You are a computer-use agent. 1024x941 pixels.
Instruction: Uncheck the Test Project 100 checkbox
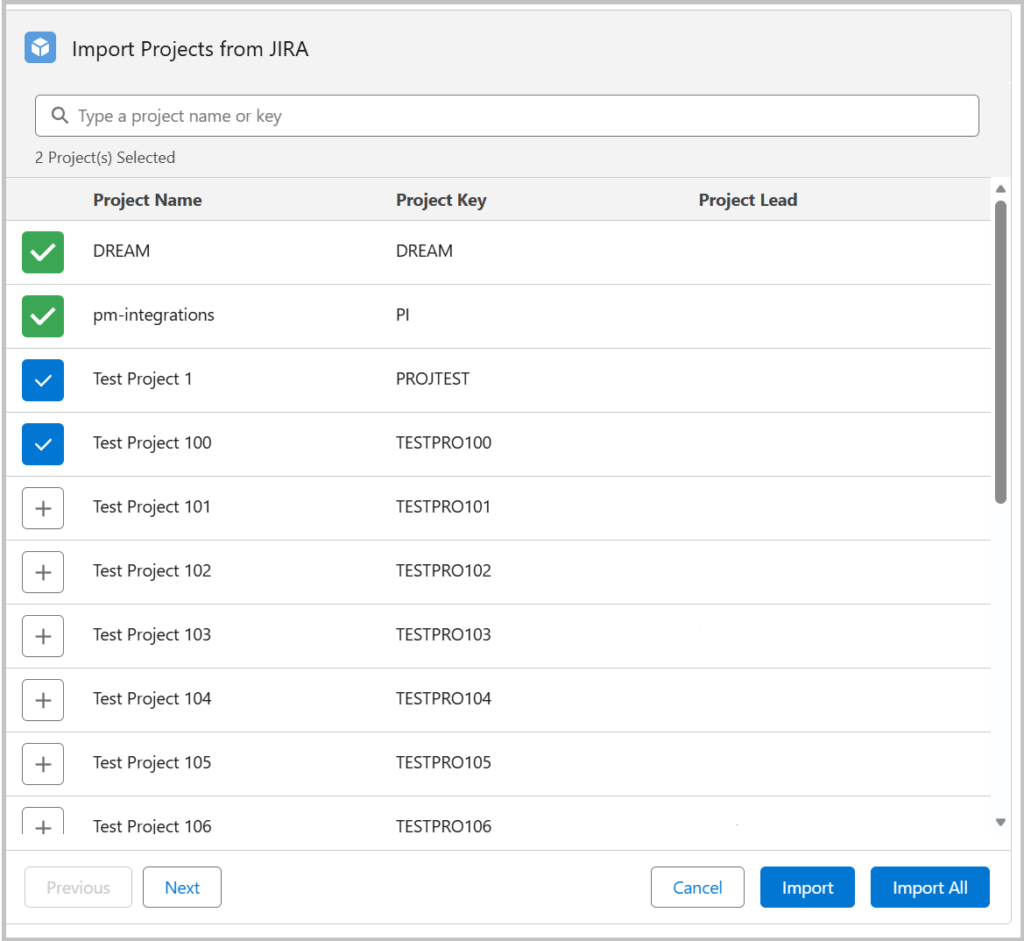[x=43, y=444]
